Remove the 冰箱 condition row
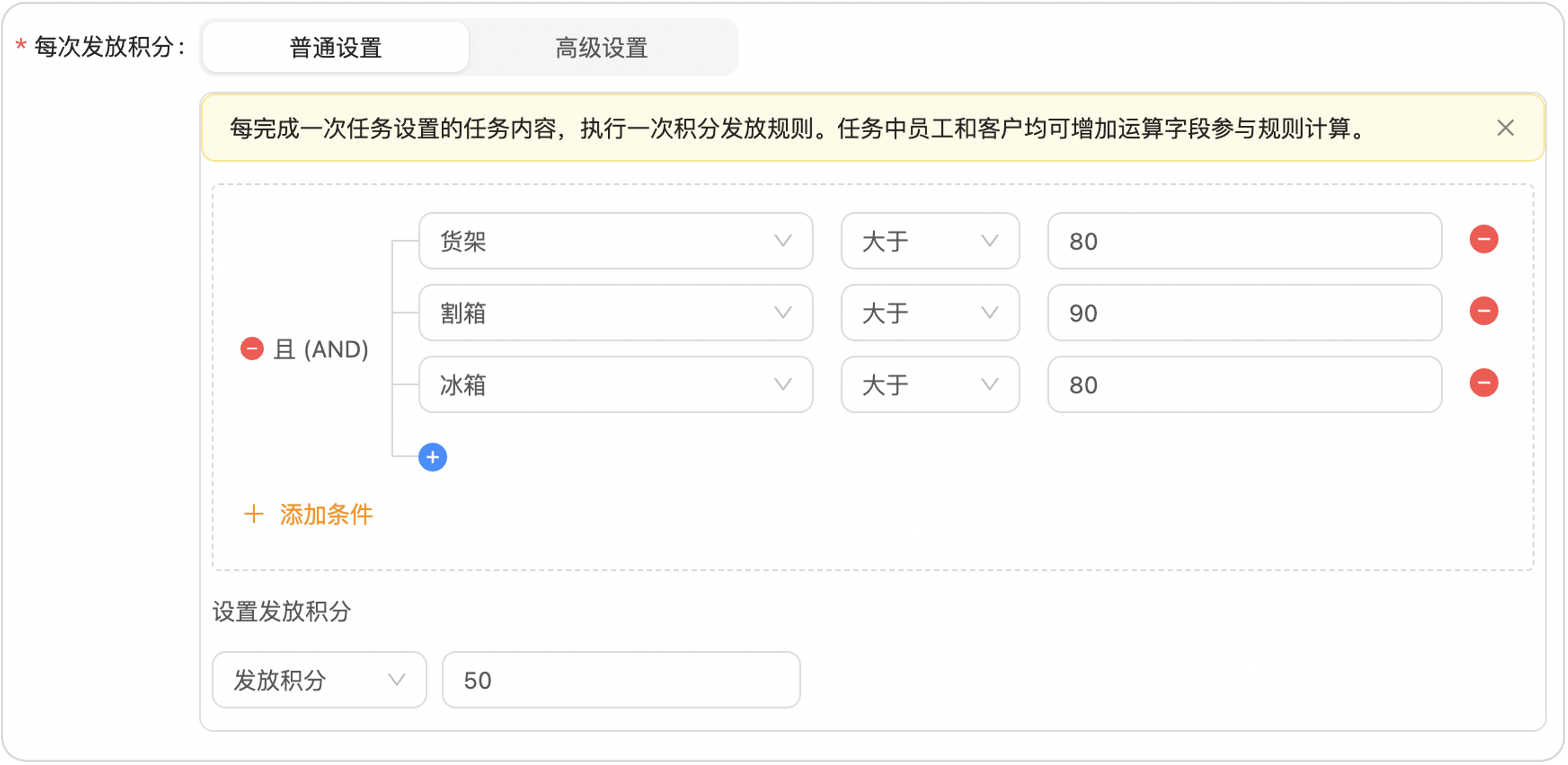Viewport: 1568px width, 765px height. pos(1484,383)
